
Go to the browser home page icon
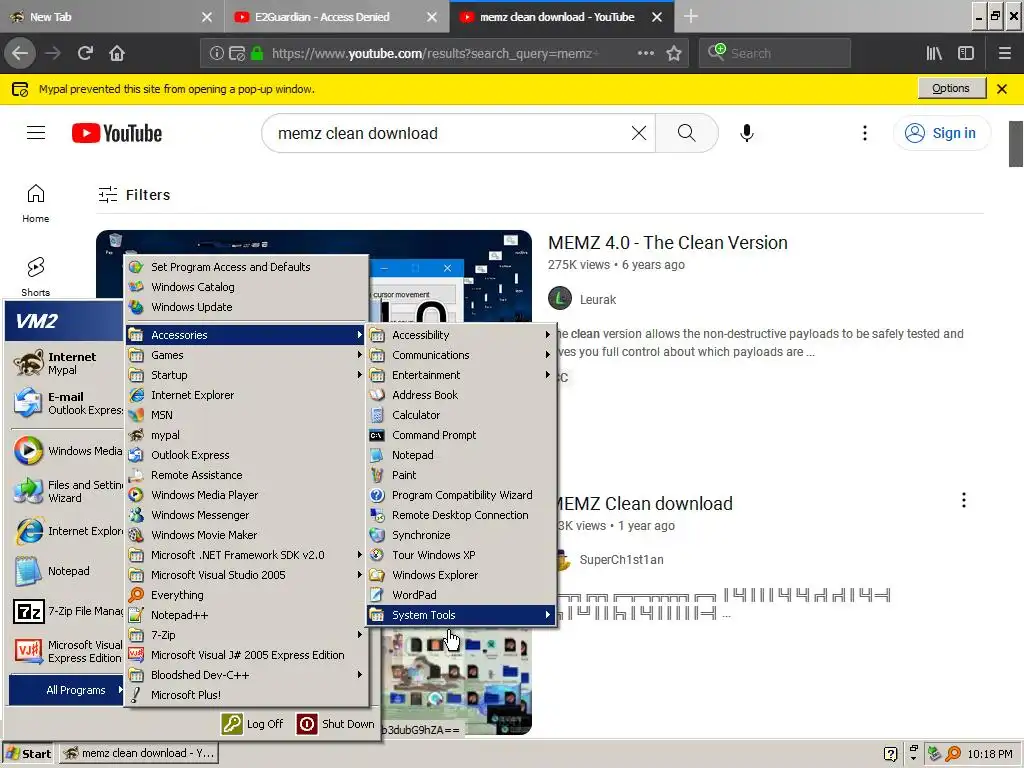pos(117,53)
